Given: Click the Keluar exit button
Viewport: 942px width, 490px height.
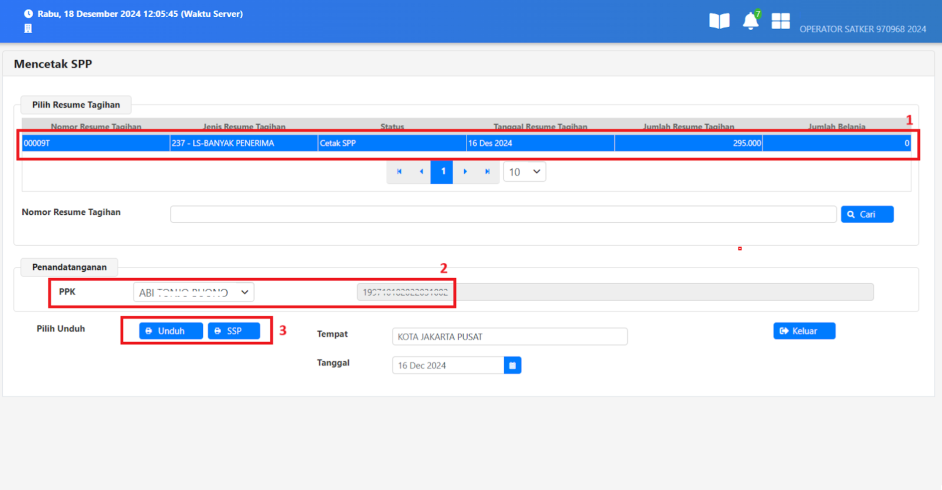Looking at the screenshot, I should click(x=804, y=331).
